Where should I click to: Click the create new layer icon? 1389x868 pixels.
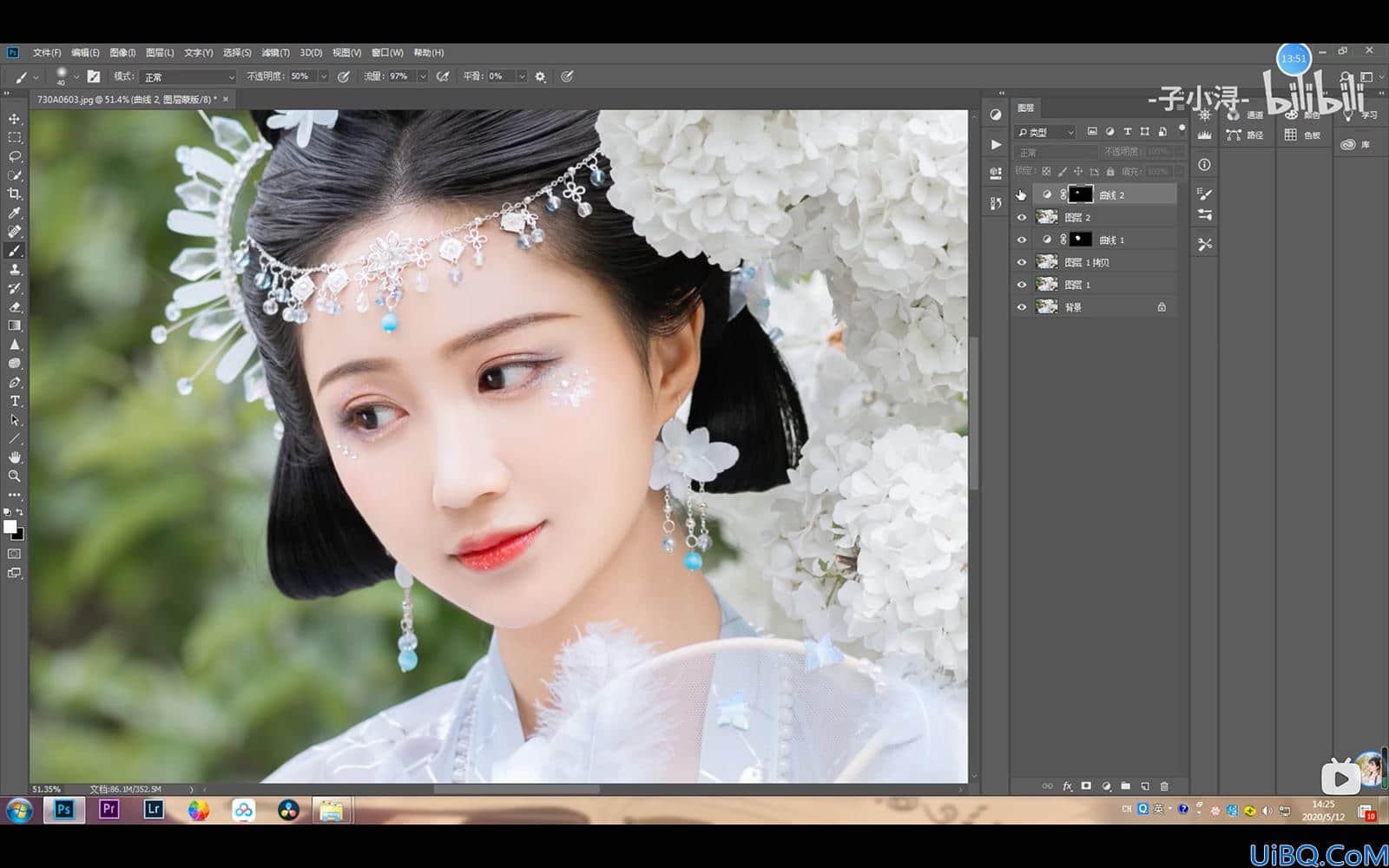pyautogui.click(x=1145, y=786)
